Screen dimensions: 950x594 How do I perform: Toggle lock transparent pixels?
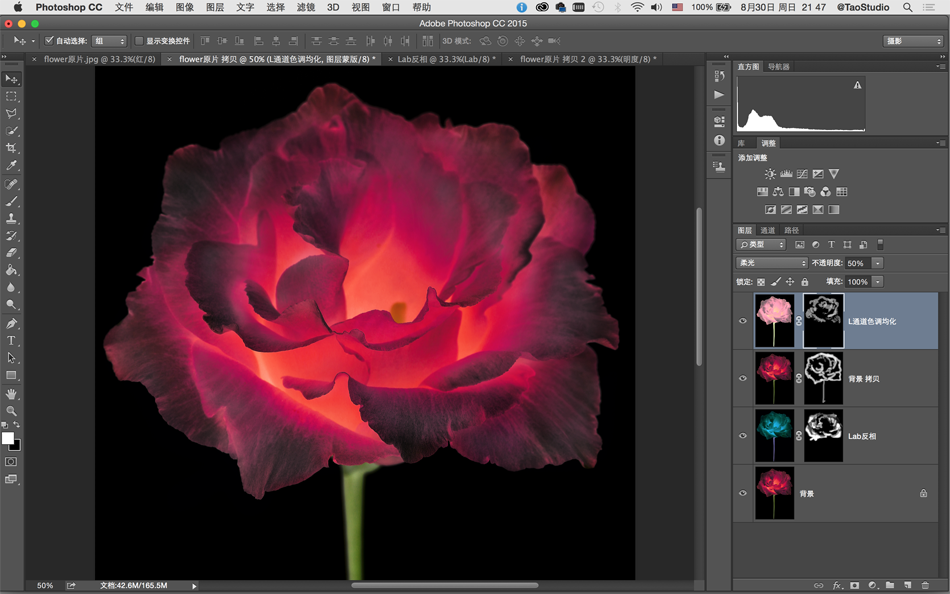pos(761,282)
